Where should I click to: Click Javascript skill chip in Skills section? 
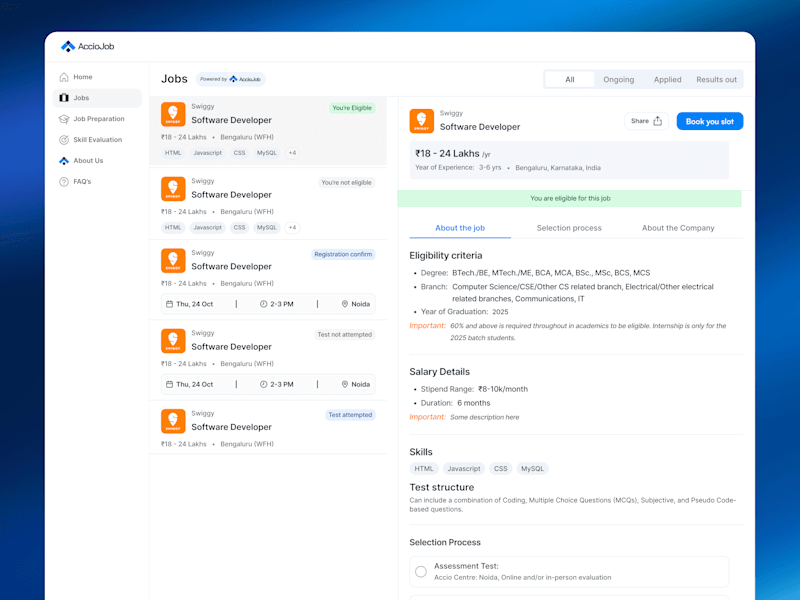coord(464,468)
